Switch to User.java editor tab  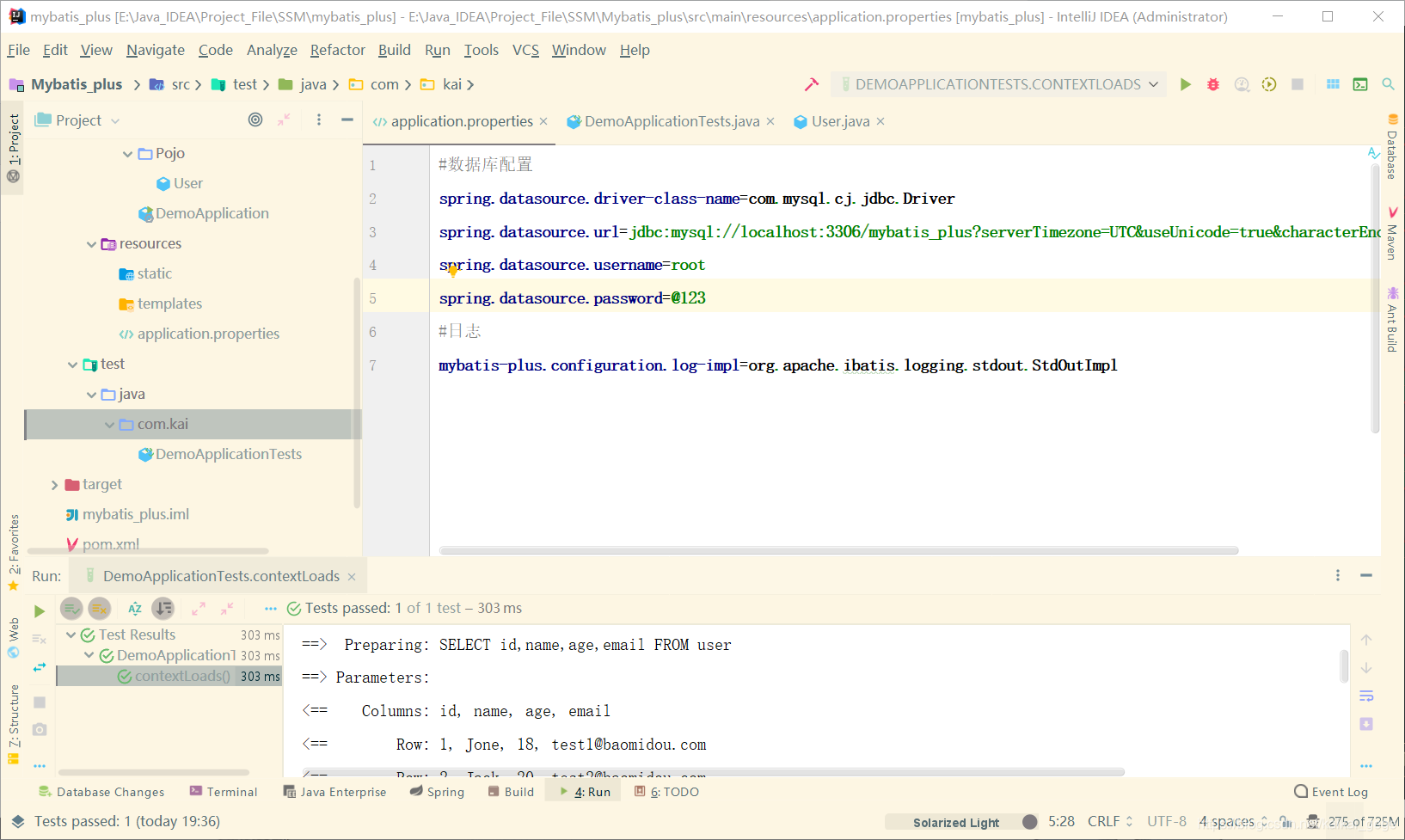(840, 121)
